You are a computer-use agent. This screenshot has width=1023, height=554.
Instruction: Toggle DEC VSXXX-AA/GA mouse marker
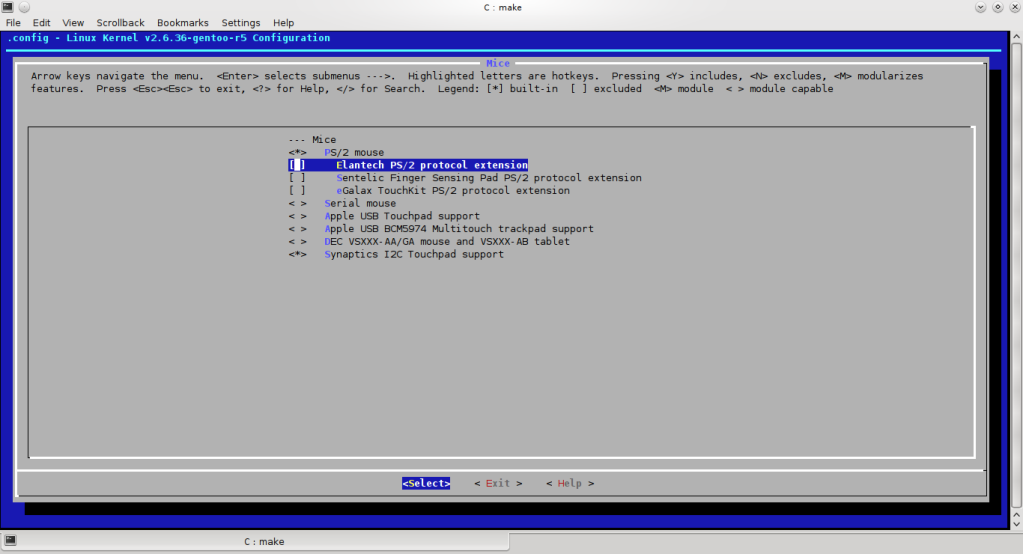click(x=298, y=241)
